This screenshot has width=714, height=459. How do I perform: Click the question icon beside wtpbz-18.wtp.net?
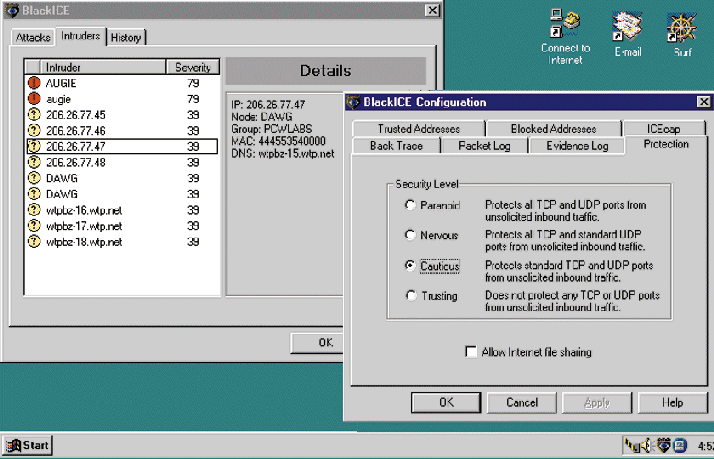[x=34, y=242]
